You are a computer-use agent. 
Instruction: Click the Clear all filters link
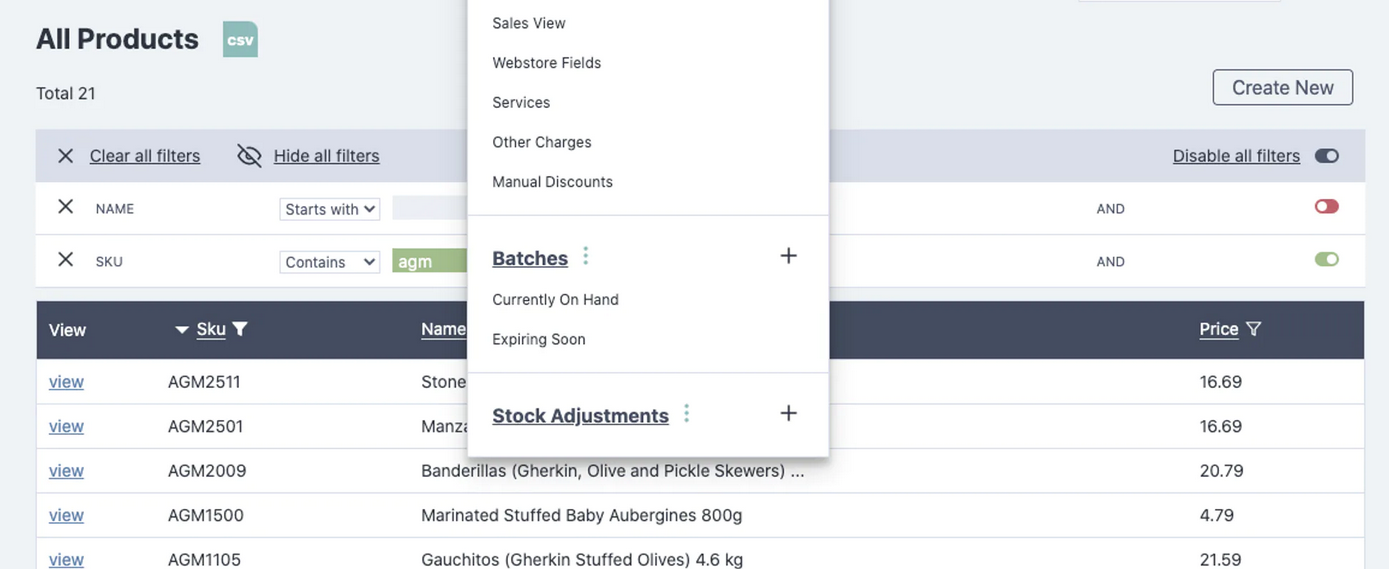pos(145,156)
